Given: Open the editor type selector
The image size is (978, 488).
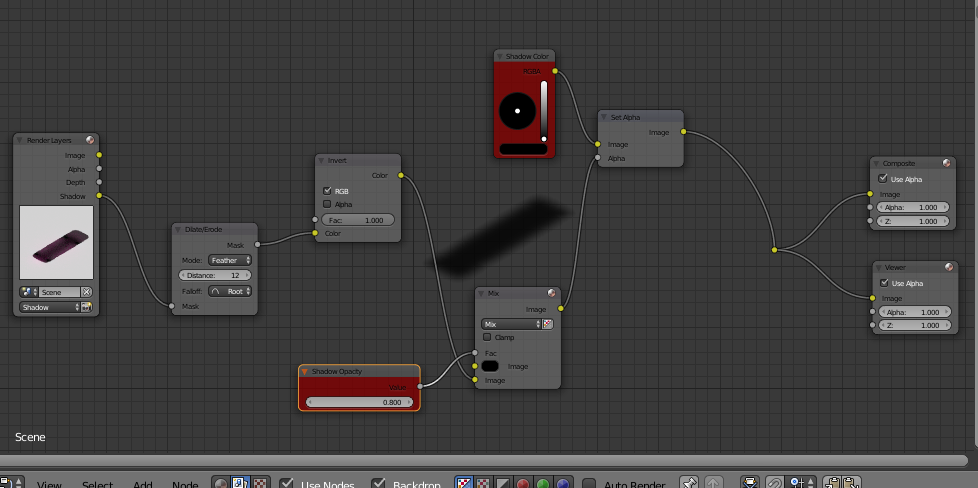Looking at the screenshot, I should click(x=12, y=484).
